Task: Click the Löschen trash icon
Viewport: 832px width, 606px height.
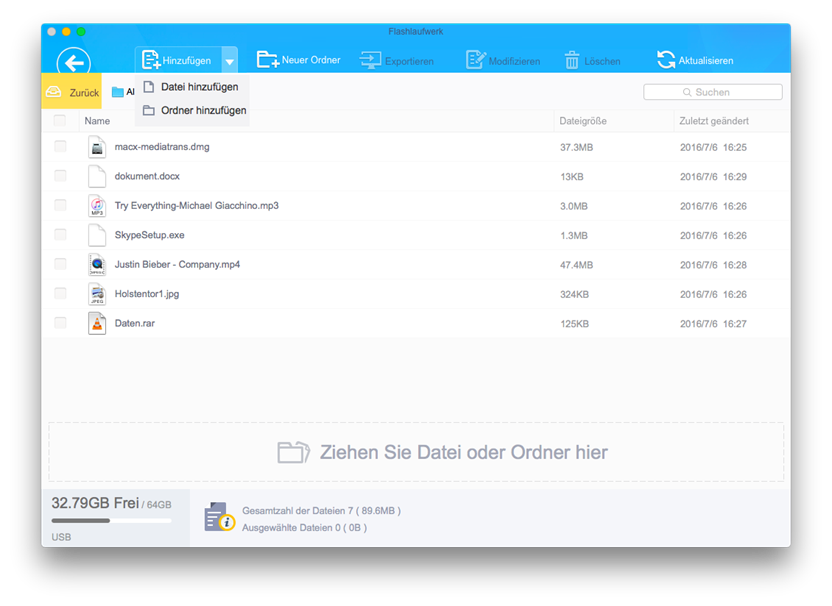Action: [x=571, y=60]
